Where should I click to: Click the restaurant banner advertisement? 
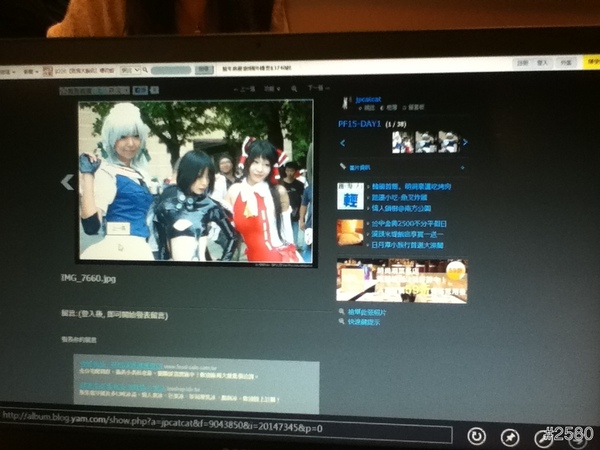(401, 279)
